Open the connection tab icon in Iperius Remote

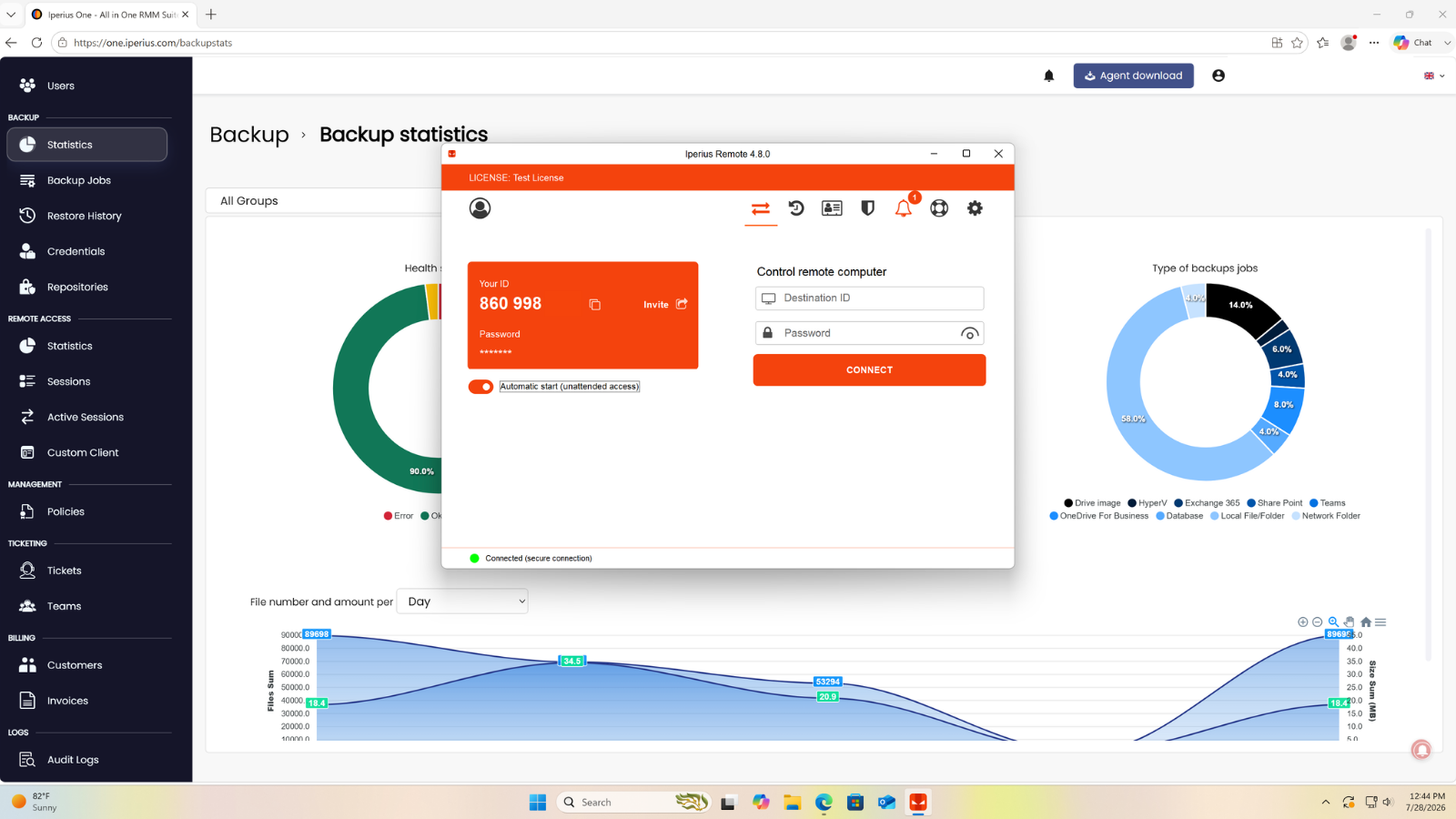tap(761, 208)
